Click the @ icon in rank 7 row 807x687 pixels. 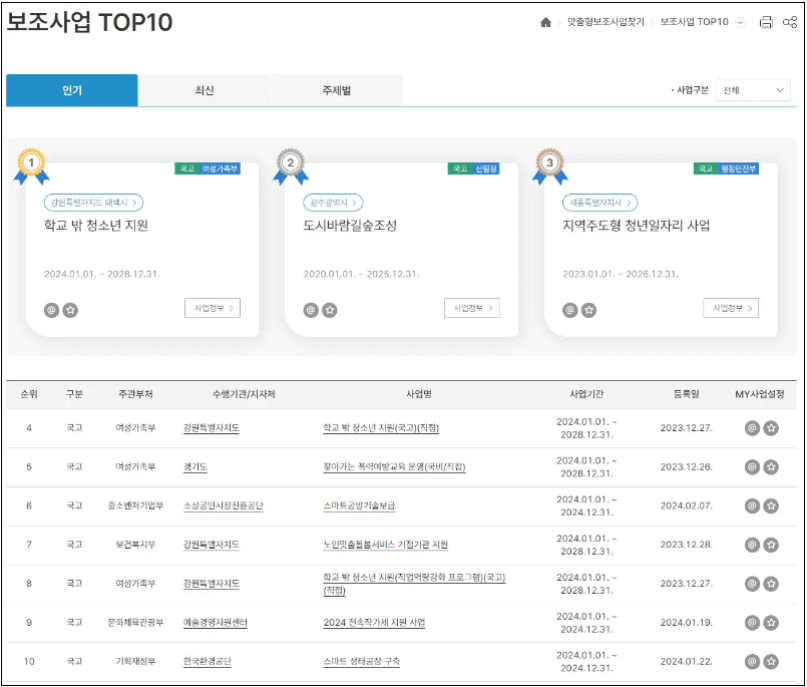[752, 545]
